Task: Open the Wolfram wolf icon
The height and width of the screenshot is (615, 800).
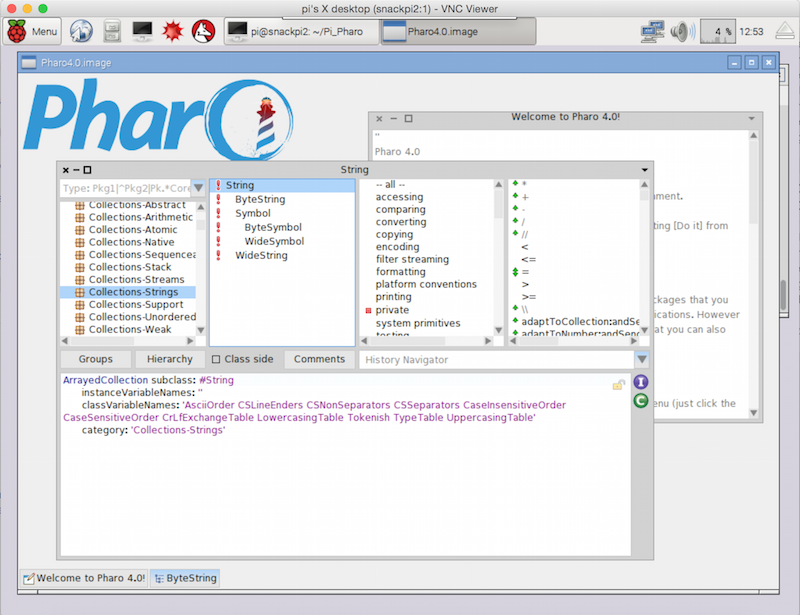Action: pyautogui.click(x=203, y=31)
